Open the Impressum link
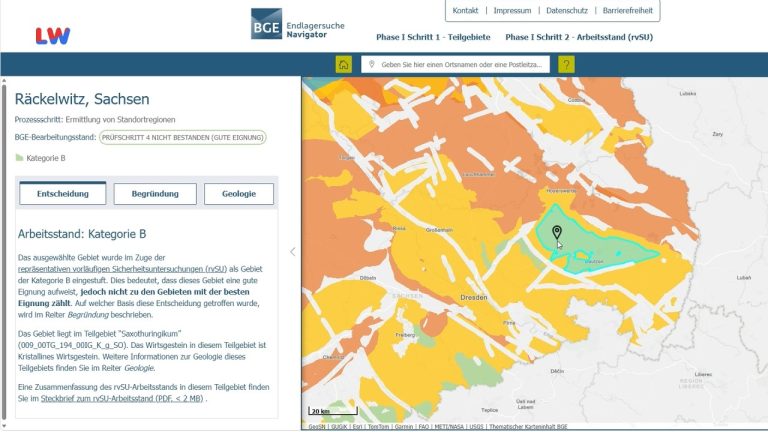Viewport: 768px width, 432px height. pos(512,10)
